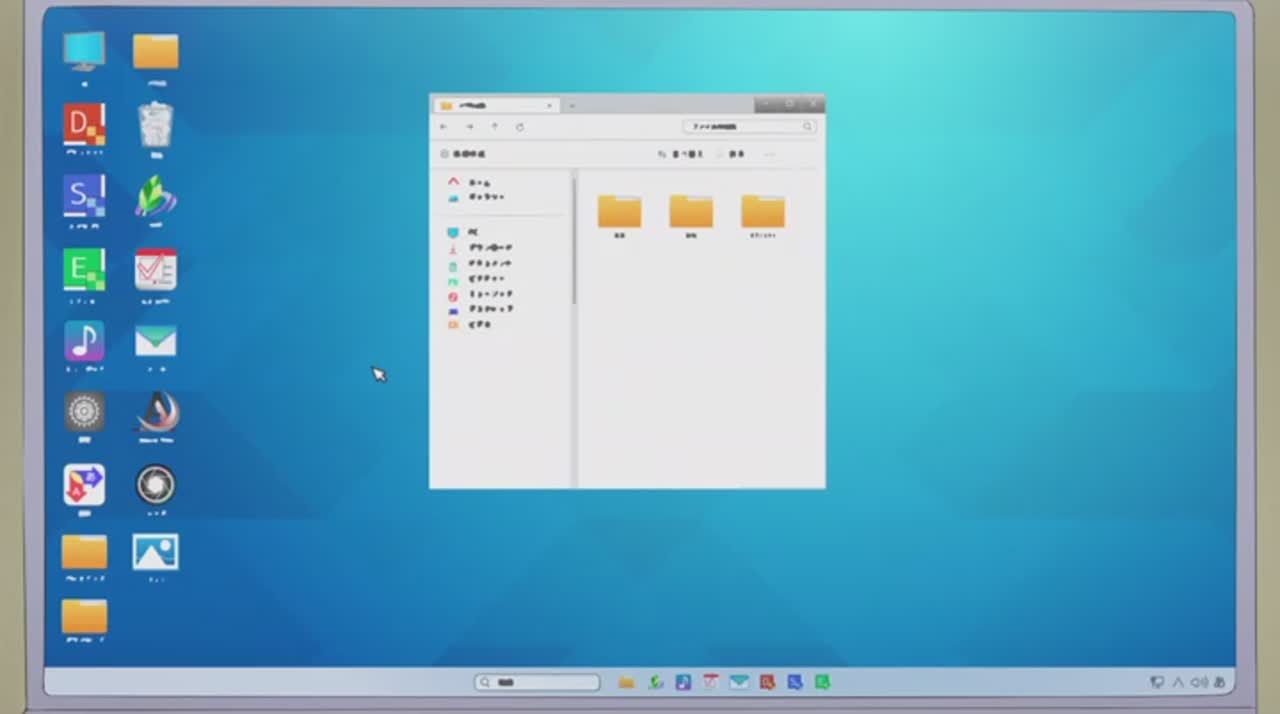Image resolution: width=1280 pixels, height=714 pixels.
Task: Click the New button in explorer
Action: coord(463,155)
